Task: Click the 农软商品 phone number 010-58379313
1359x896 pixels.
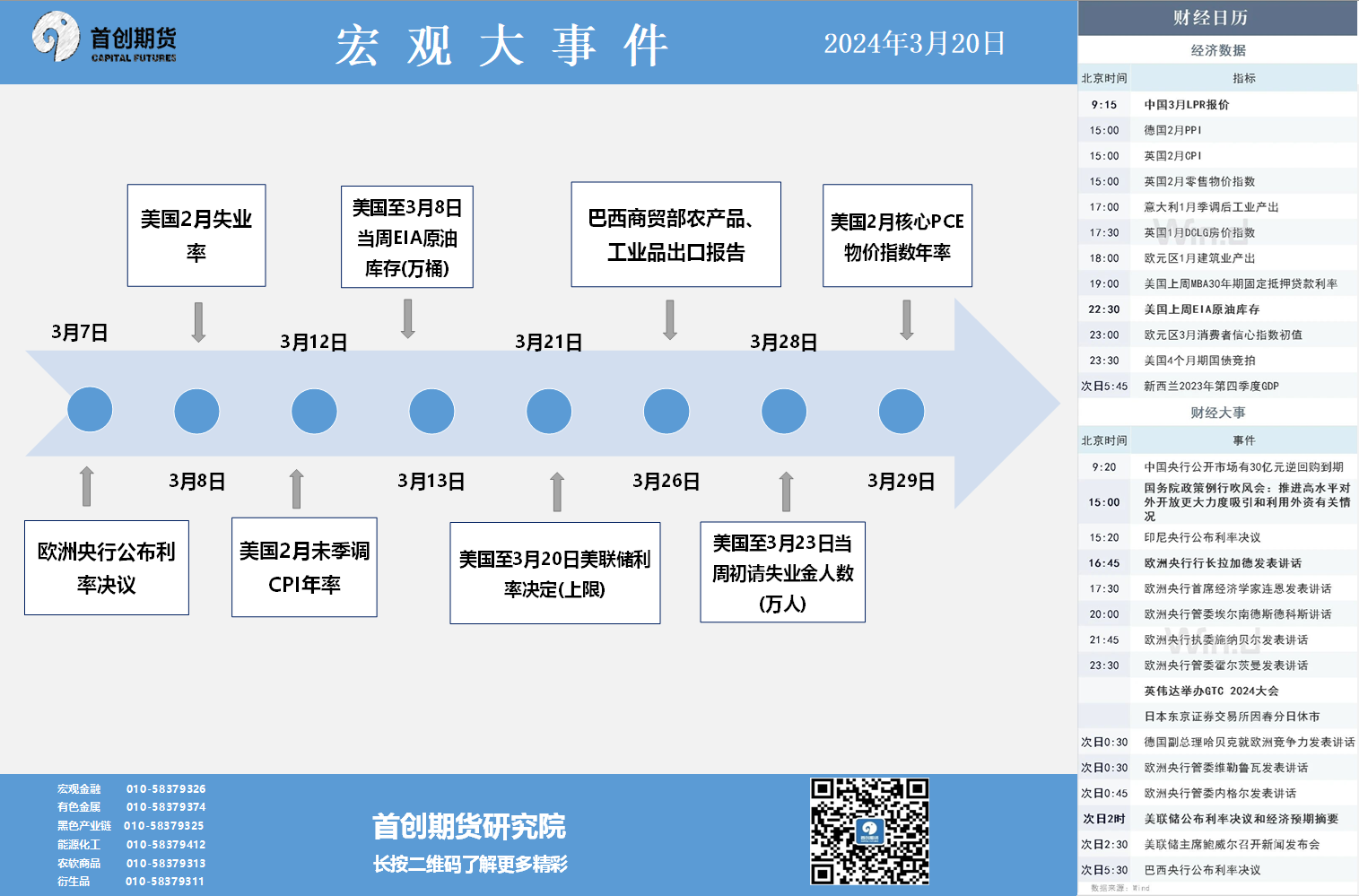Action: 166,864
